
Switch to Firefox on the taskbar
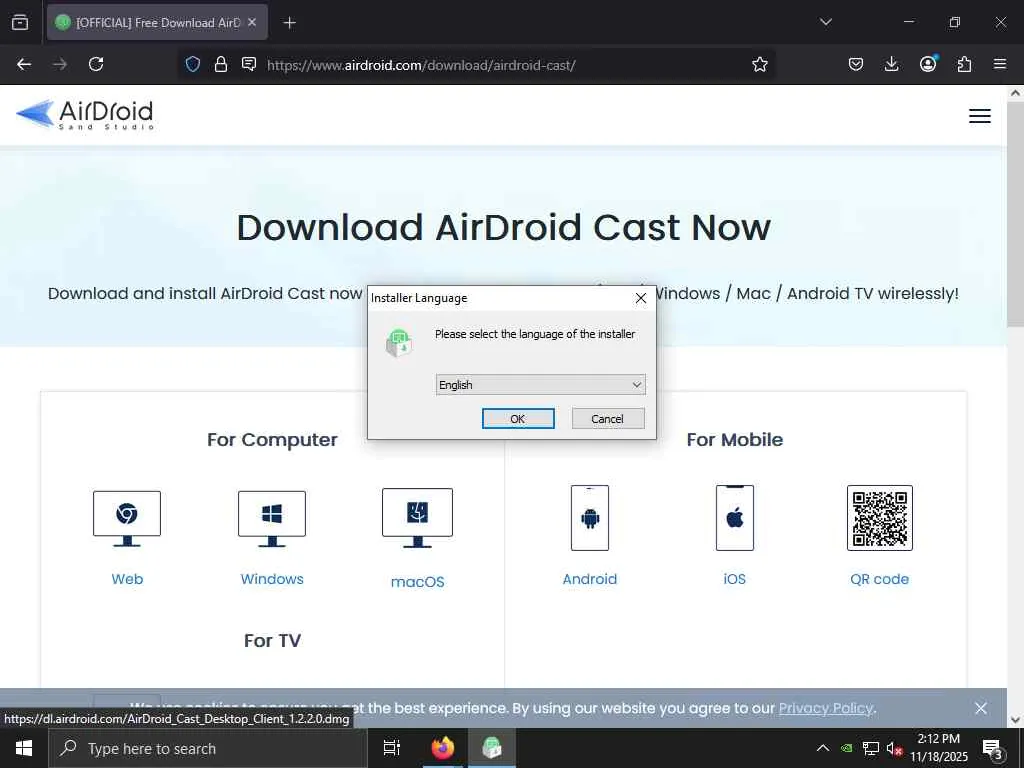pyautogui.click(x=443, y=748)
